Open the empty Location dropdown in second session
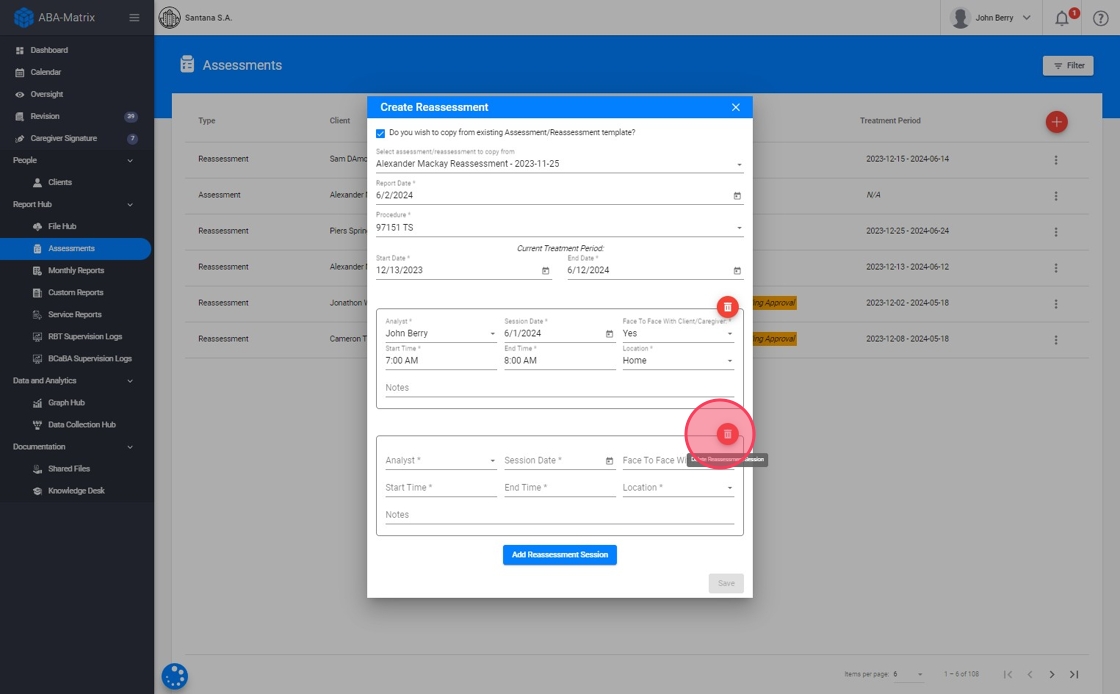 pyautogui.click(x=678, y=488)
